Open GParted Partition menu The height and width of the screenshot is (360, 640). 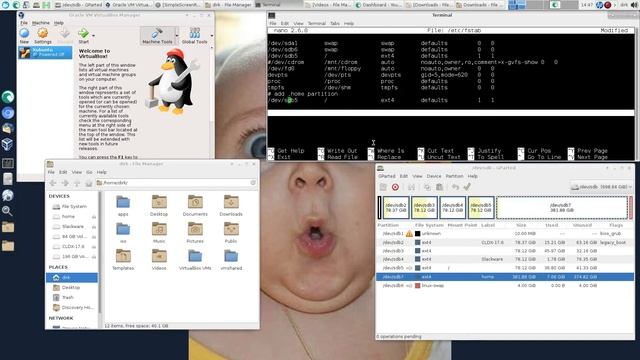click(454, 176)
